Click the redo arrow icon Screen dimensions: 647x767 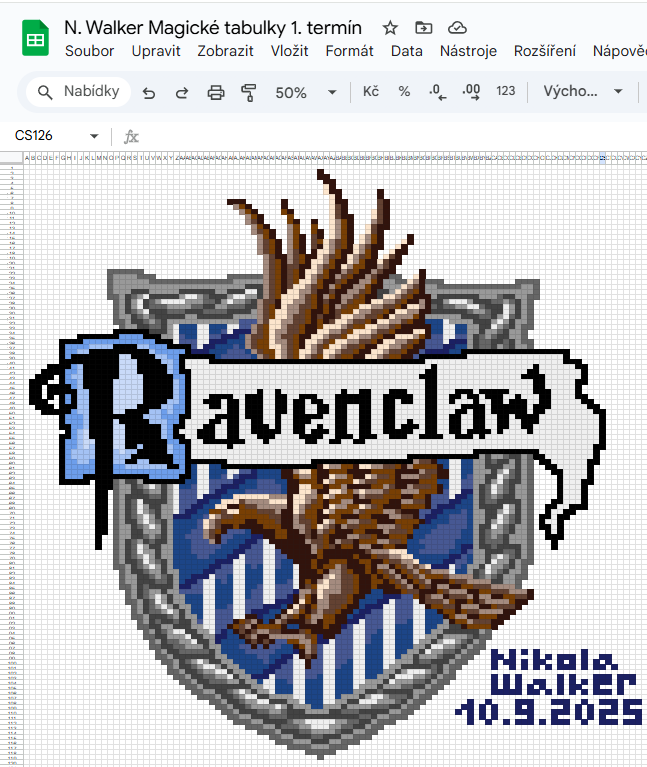[182, 92]
